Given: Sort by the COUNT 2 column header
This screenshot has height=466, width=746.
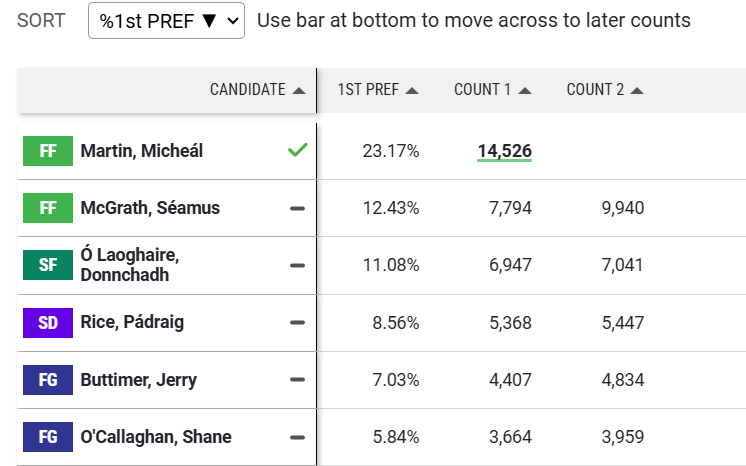Looking at the screenshot, I should pyautogui.click(x=604, y=90).
